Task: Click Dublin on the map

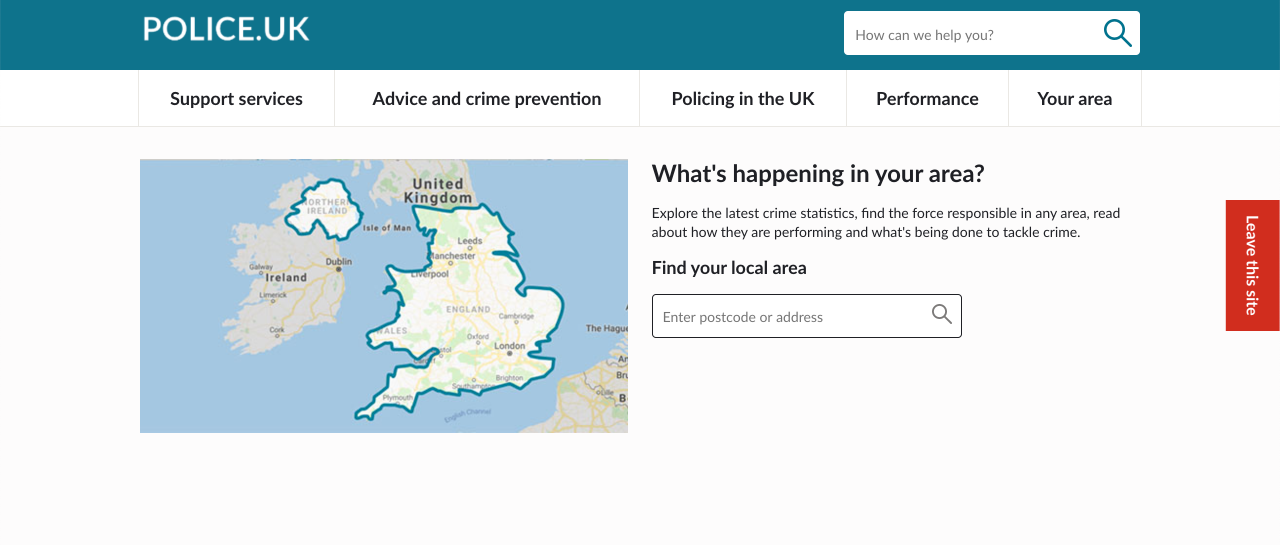Action: [338, 262]
